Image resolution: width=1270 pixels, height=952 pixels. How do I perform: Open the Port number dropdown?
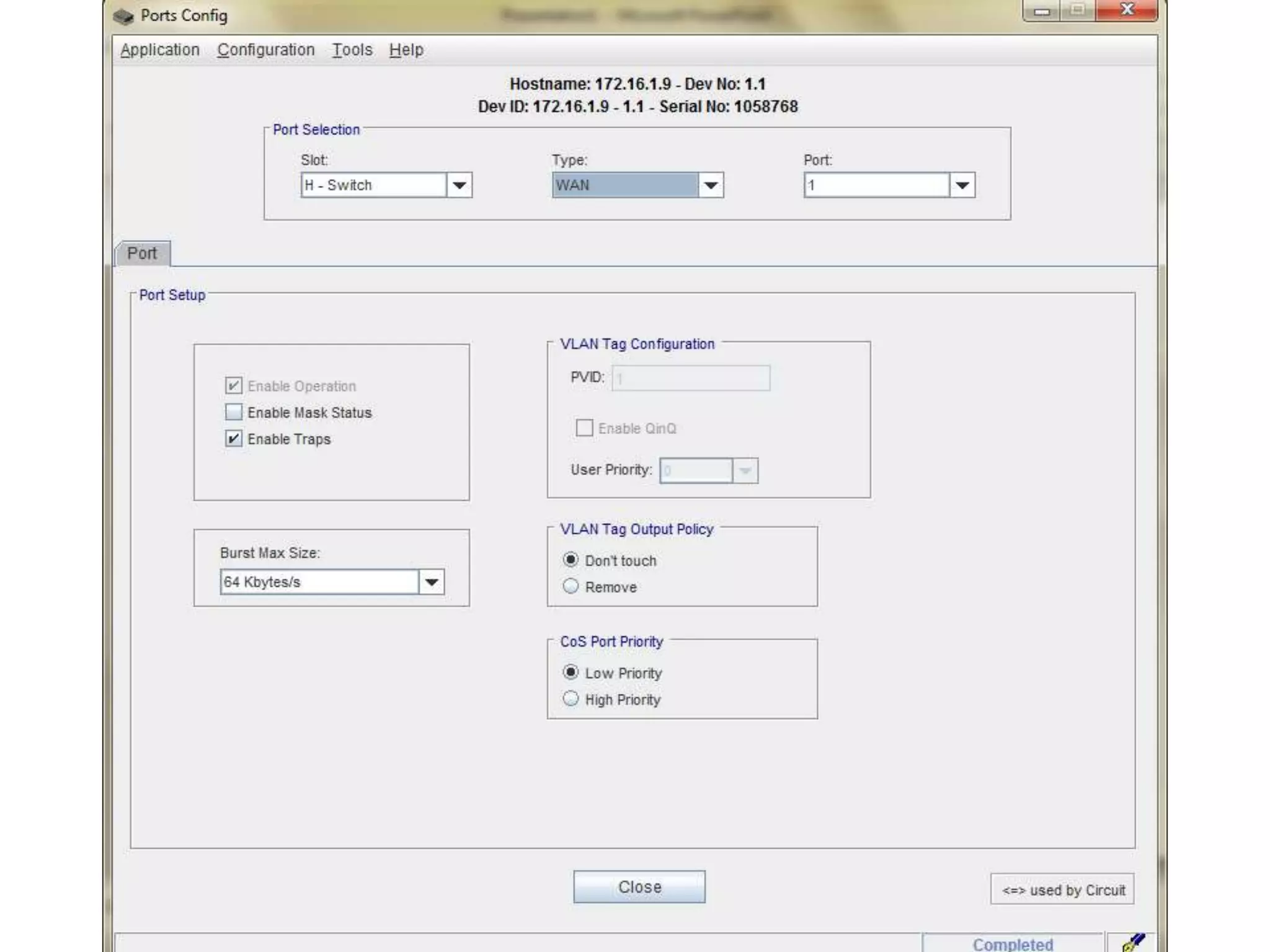click(962, 185)
